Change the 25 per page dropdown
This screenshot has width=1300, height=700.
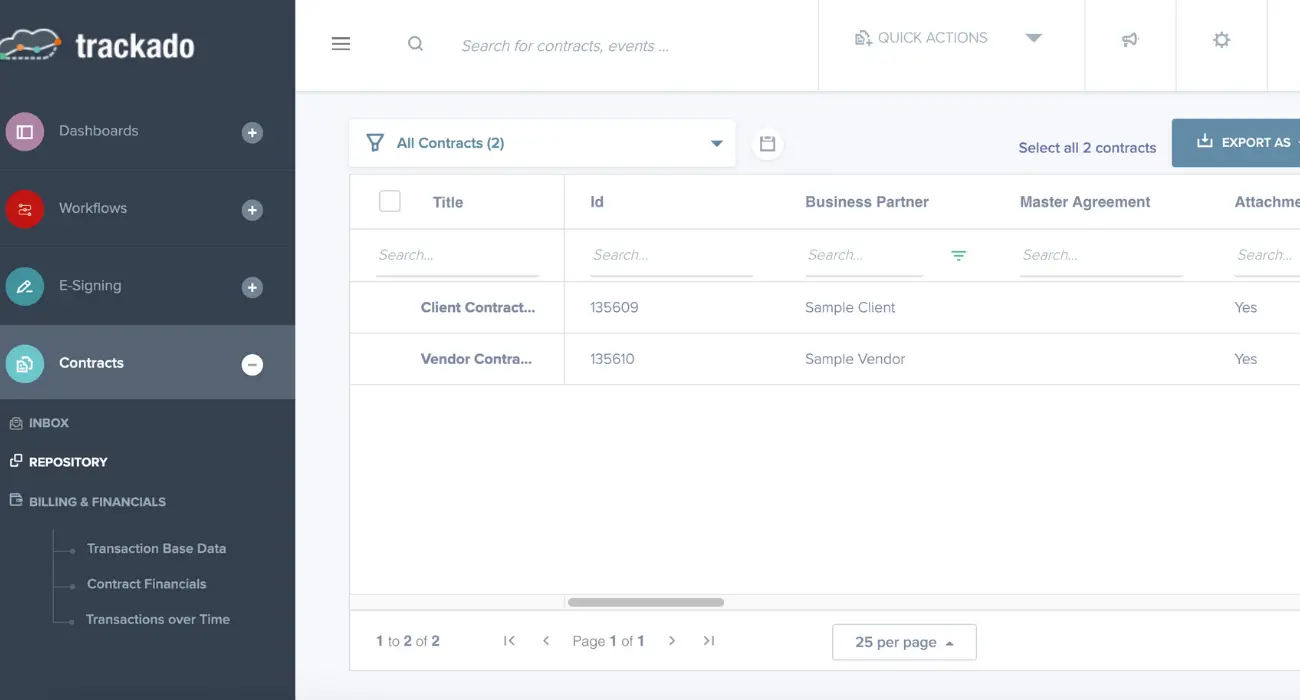click(903, 642)
